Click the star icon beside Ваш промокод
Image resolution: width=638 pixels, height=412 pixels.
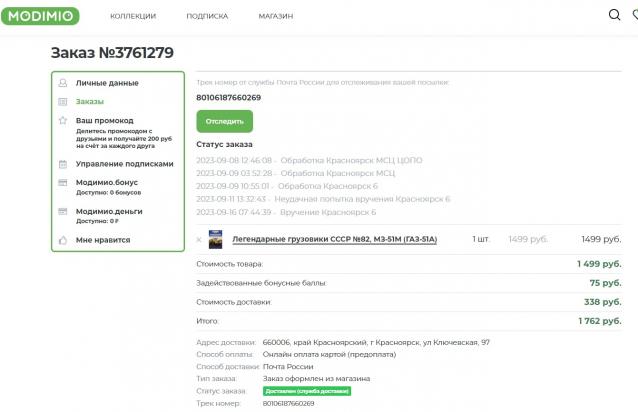[63, 121]
